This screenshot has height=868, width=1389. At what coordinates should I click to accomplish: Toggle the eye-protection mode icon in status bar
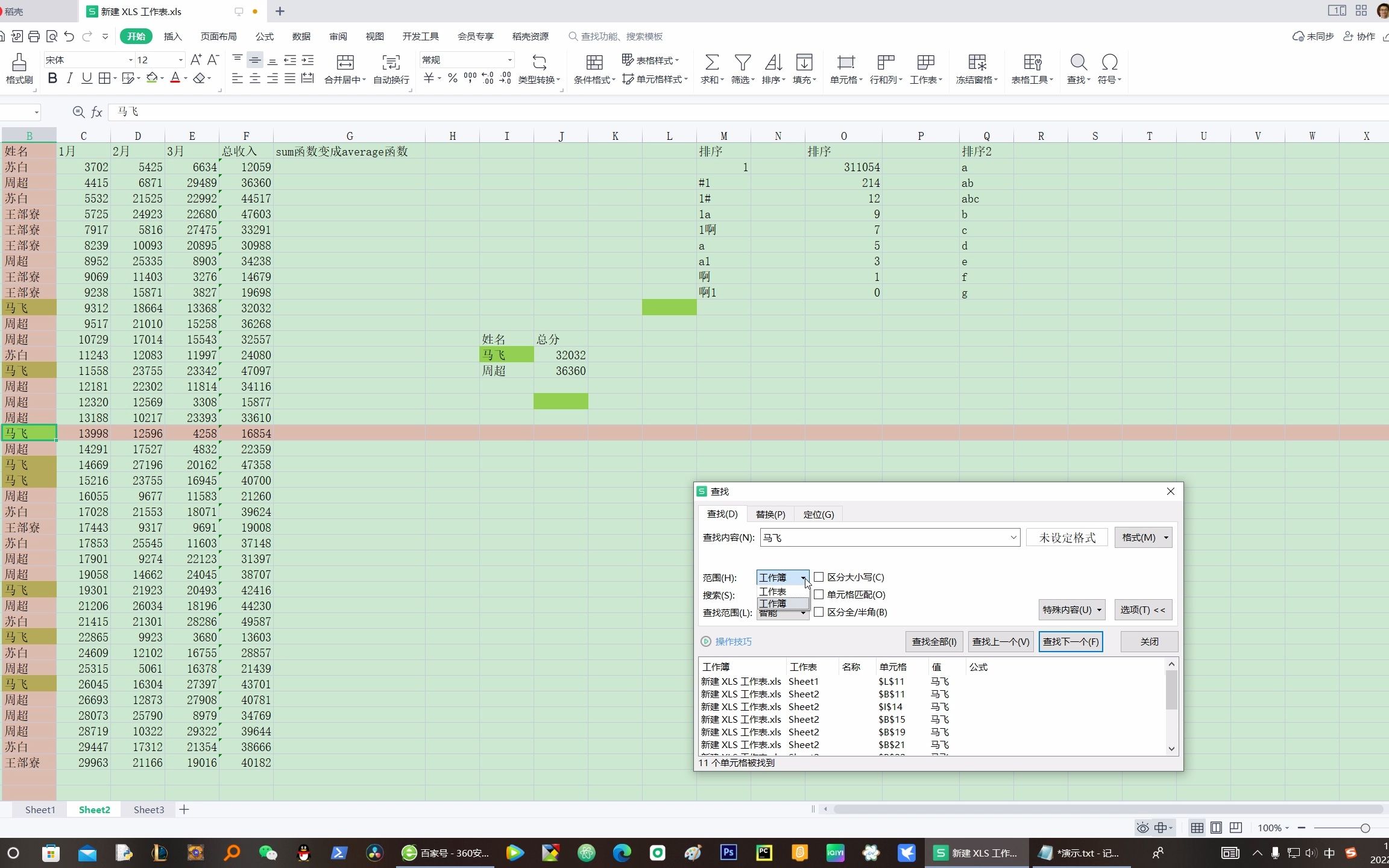point(1142,828)
